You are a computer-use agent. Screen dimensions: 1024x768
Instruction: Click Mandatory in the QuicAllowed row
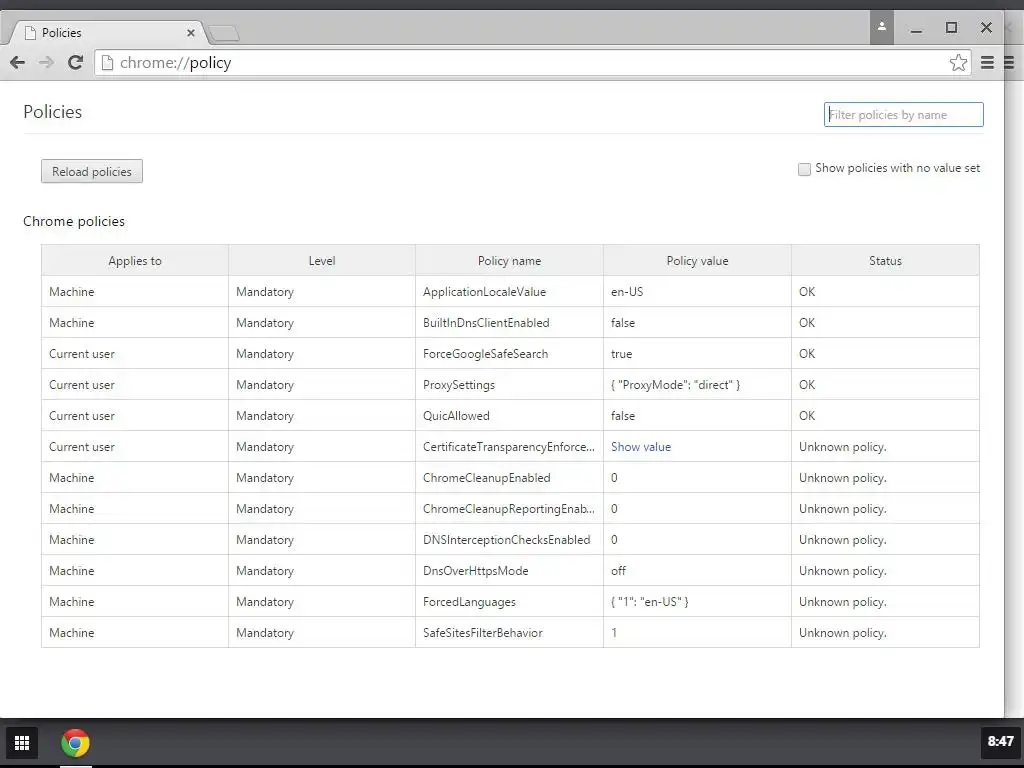[264, 416]
